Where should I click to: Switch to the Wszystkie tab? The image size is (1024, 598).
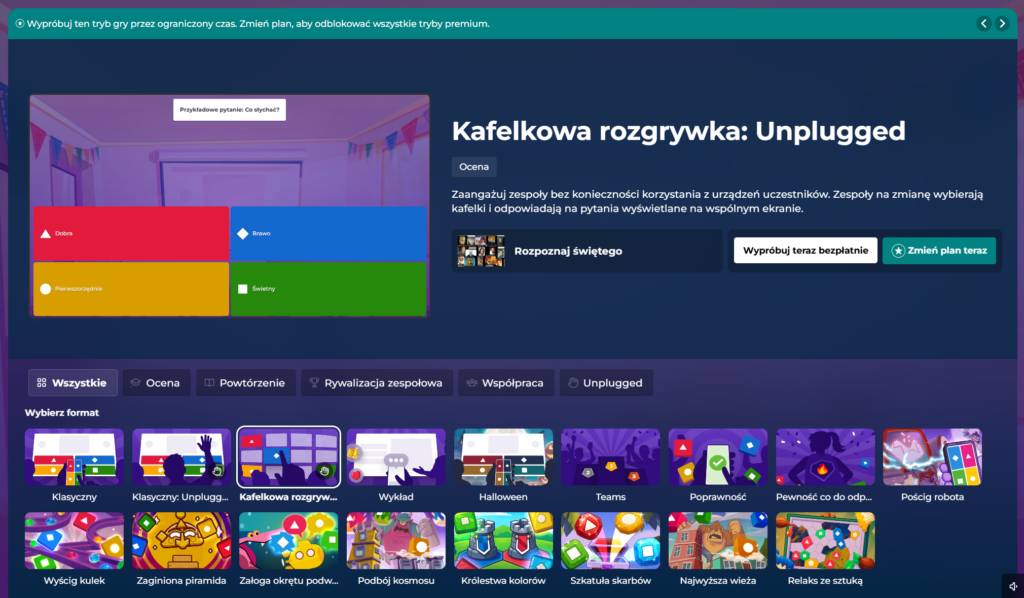pos(72,383)
